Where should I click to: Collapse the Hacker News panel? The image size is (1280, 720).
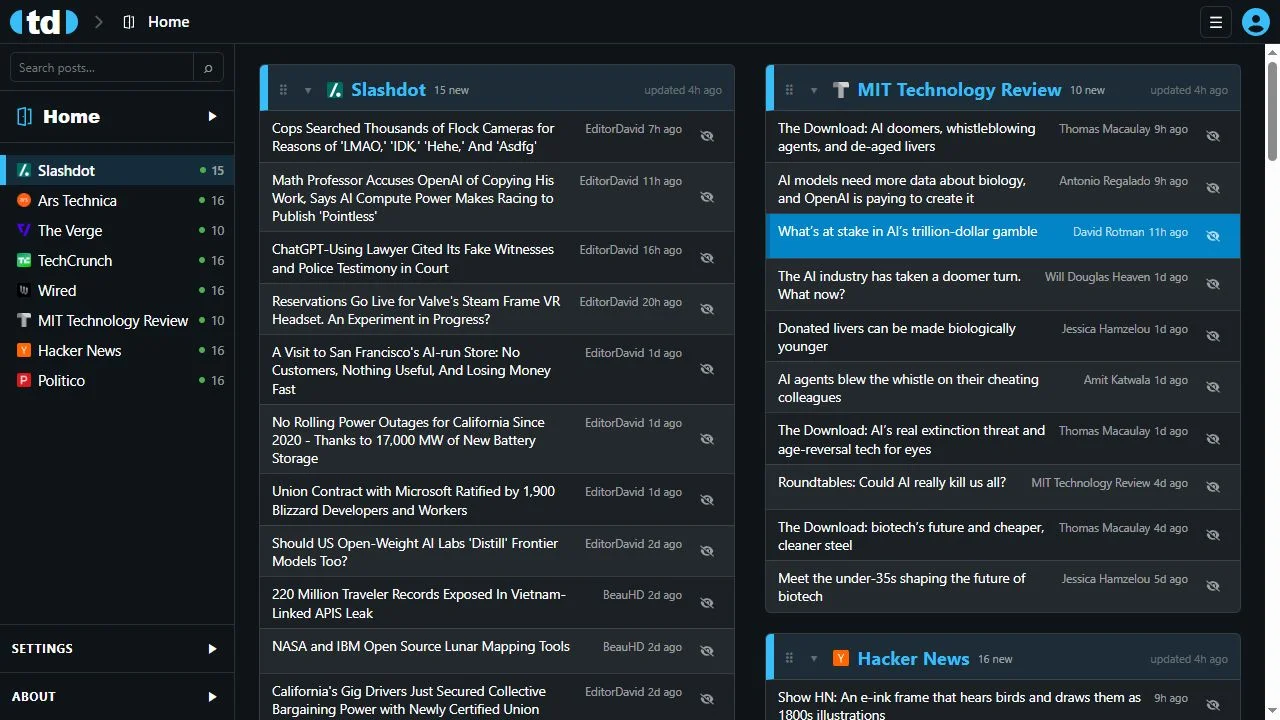pos(814,659)
